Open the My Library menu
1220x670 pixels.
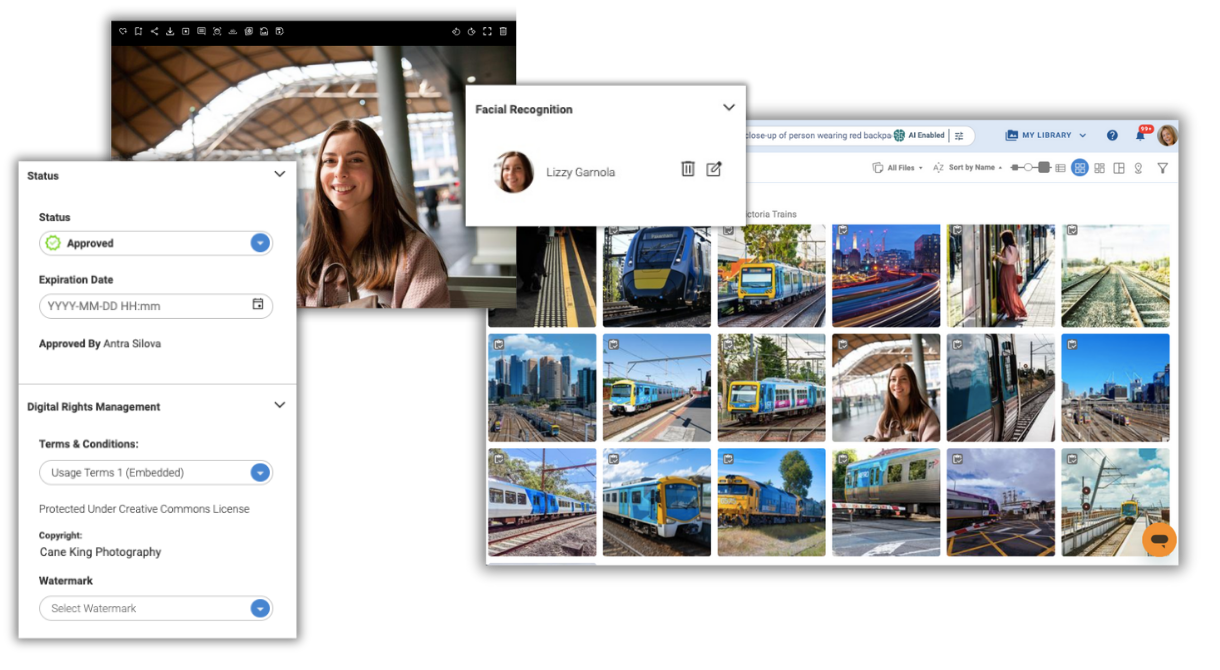(1045, 136)
